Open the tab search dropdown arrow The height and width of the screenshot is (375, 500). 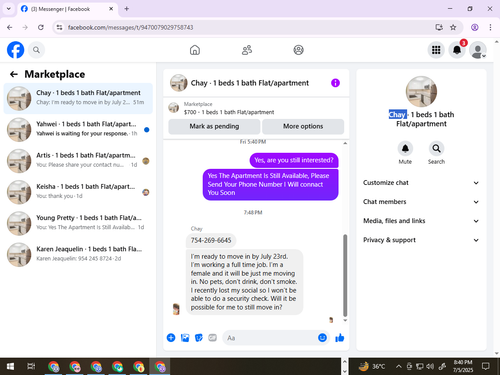(x=9, y=9)
